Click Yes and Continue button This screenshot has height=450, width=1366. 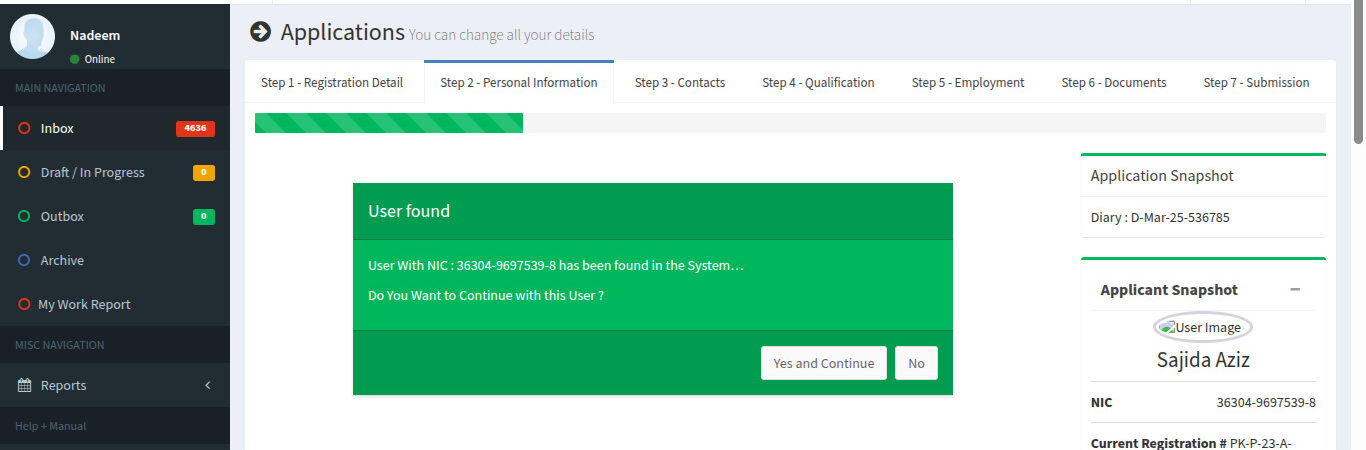coord(824,363)
